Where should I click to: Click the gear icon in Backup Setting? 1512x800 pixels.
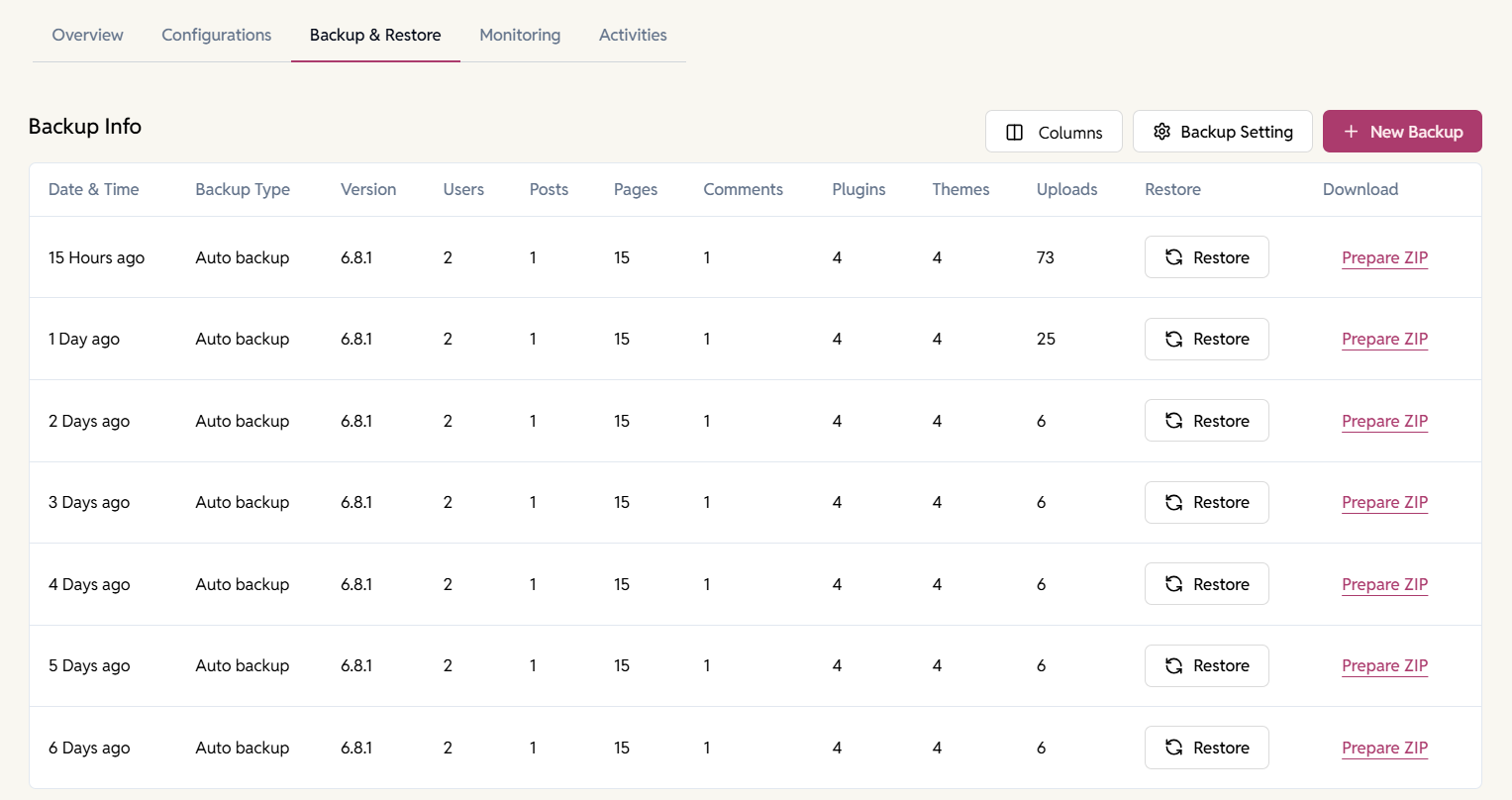[1162, 132]
